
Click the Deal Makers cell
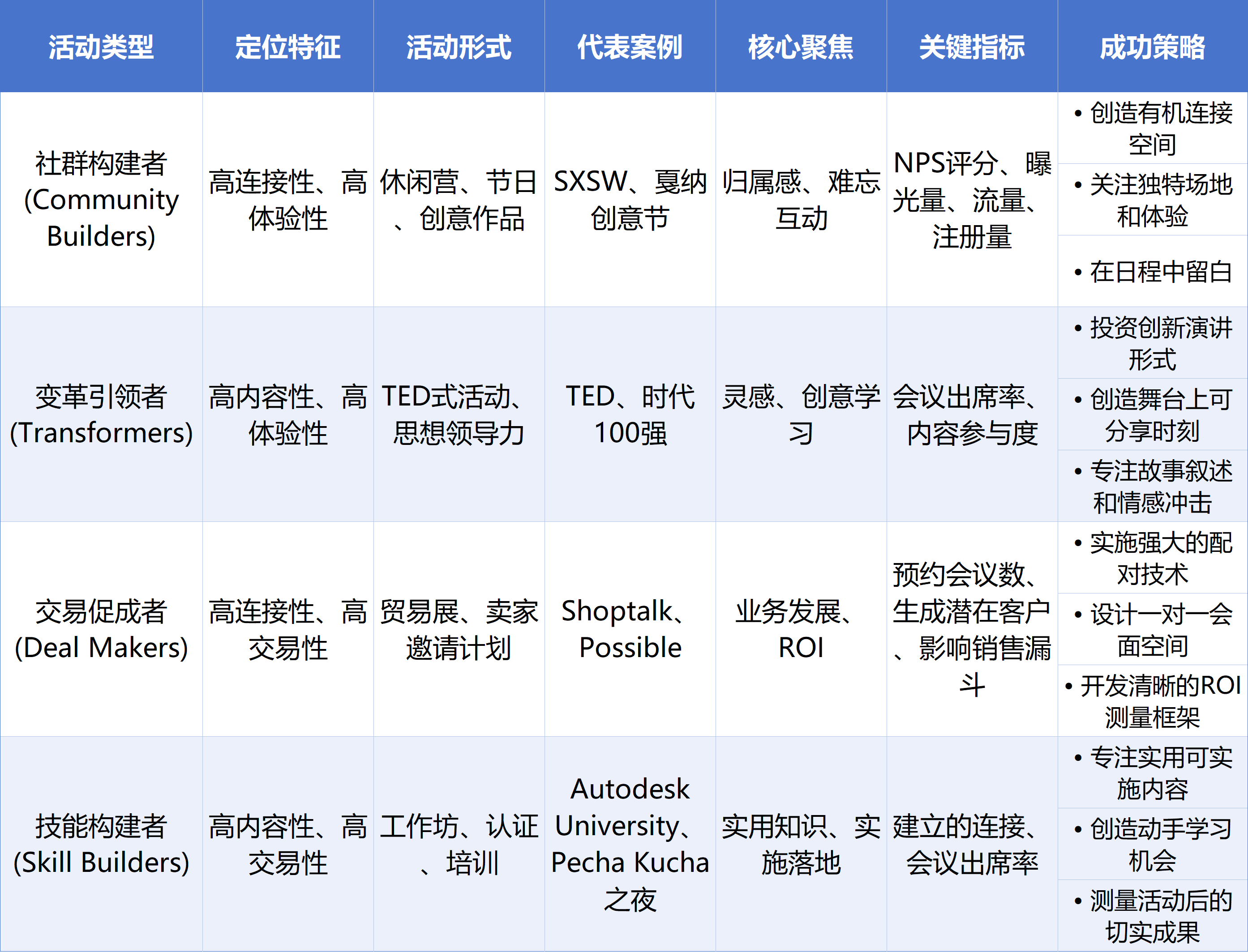101,629
